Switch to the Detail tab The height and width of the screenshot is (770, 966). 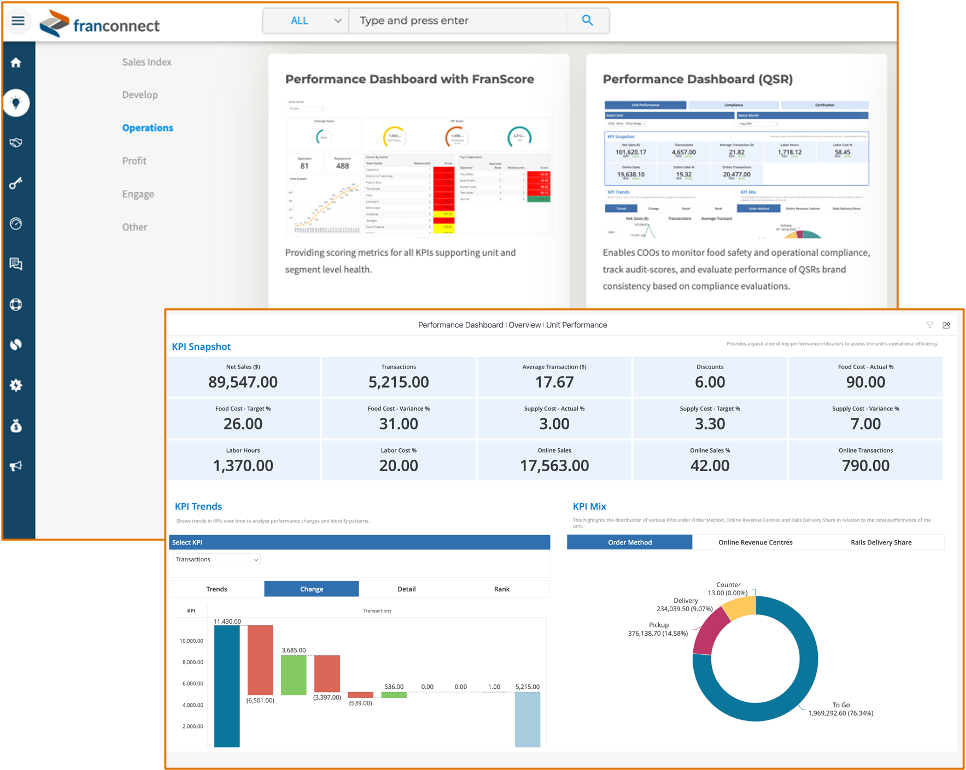(x=407, y=589)
